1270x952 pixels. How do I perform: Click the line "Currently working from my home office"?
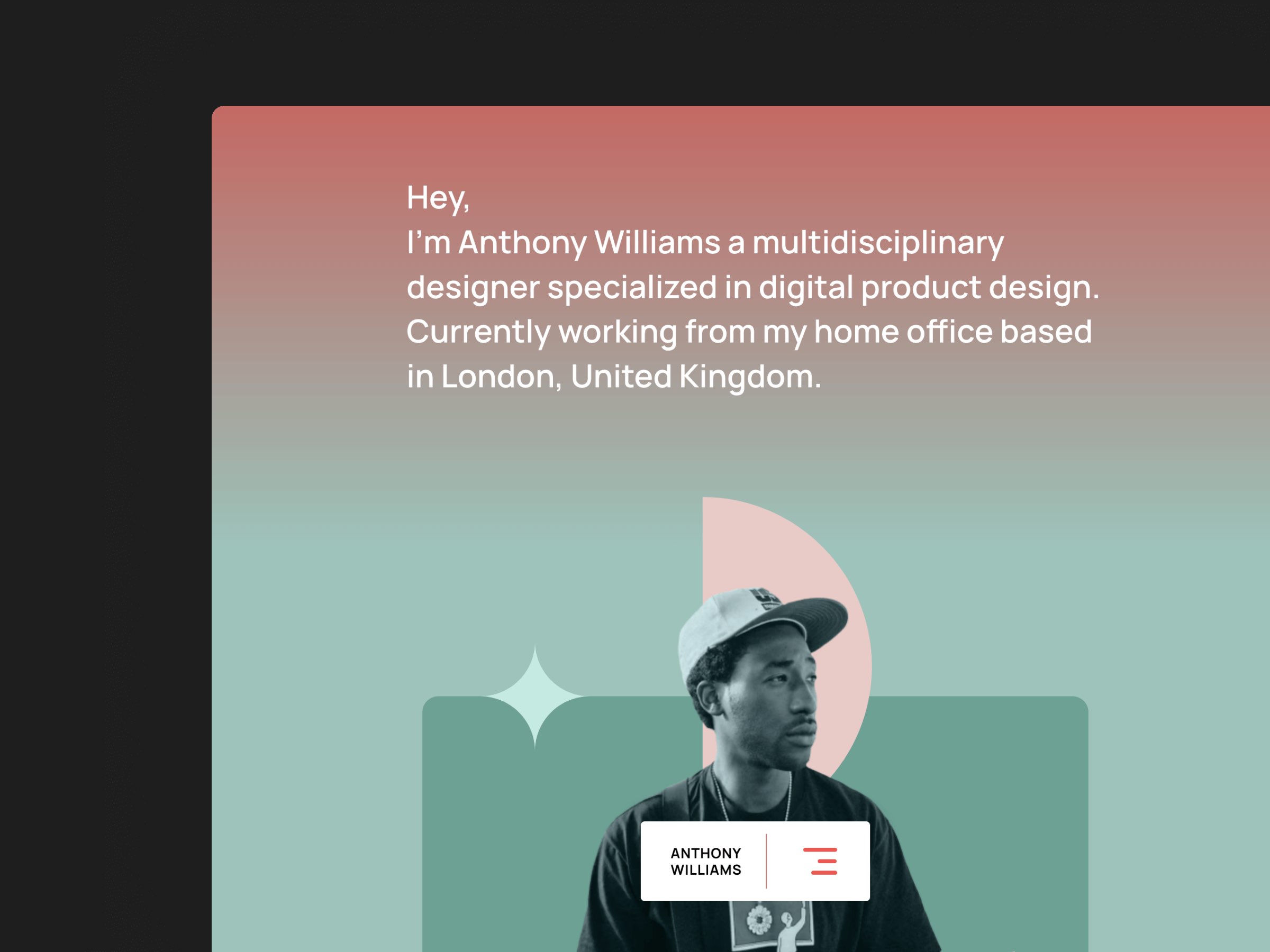pyautogui.click(x=749, y=332)
